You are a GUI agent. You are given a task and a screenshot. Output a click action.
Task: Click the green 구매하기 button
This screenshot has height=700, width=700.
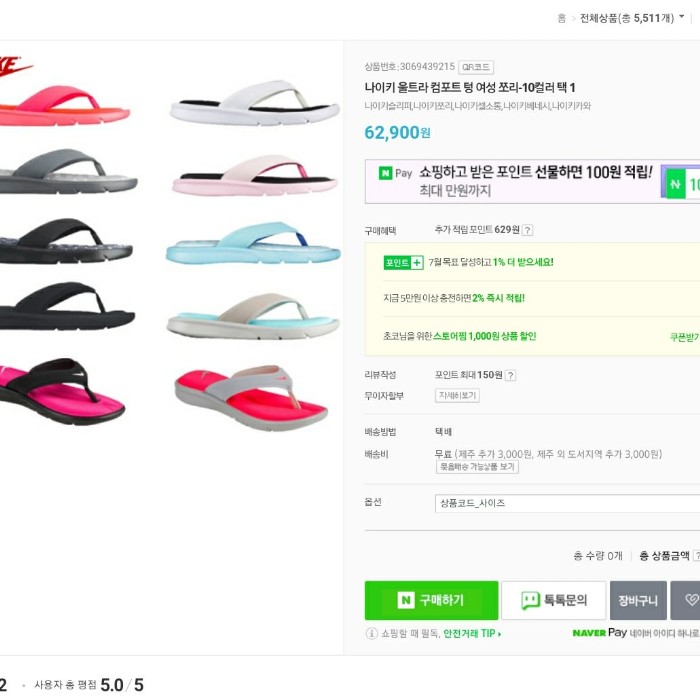click(431, 600)
